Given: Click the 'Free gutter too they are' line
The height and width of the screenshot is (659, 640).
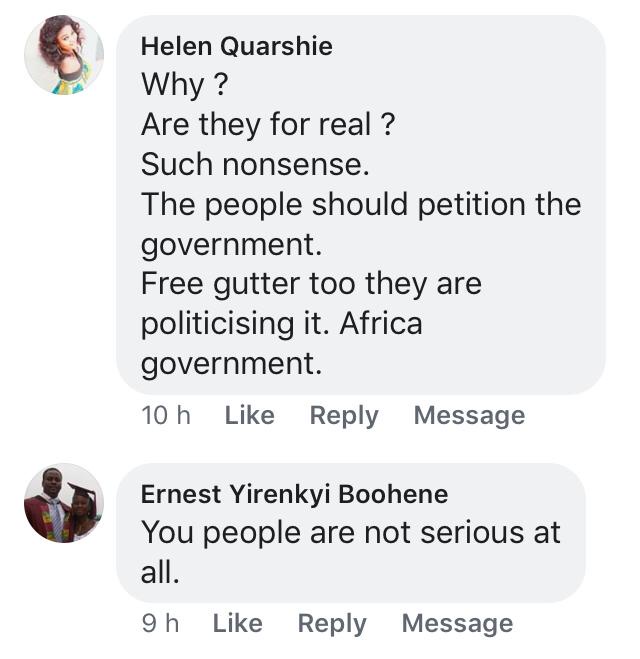Looking at the screenshot, I should (x=311, y=284).
